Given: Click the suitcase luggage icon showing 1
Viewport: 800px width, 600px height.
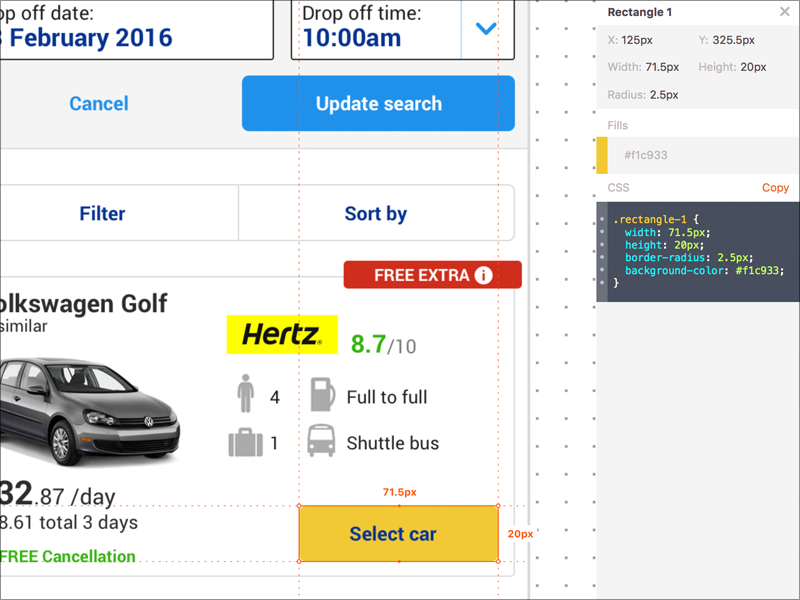Looking at the screenshot, I should pyautogui.click(x=246, y=442).
